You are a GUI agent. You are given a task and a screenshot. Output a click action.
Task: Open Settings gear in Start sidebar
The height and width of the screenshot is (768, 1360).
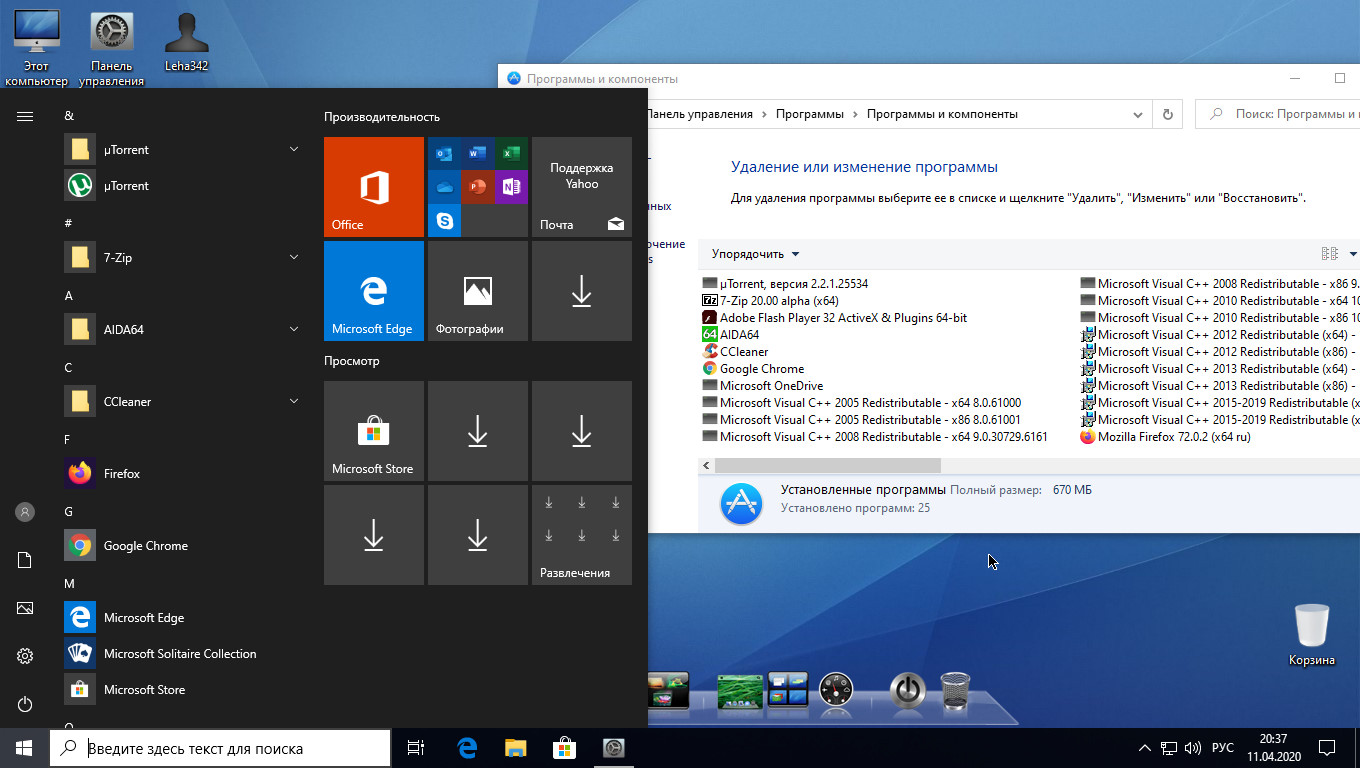coord(25,656)
